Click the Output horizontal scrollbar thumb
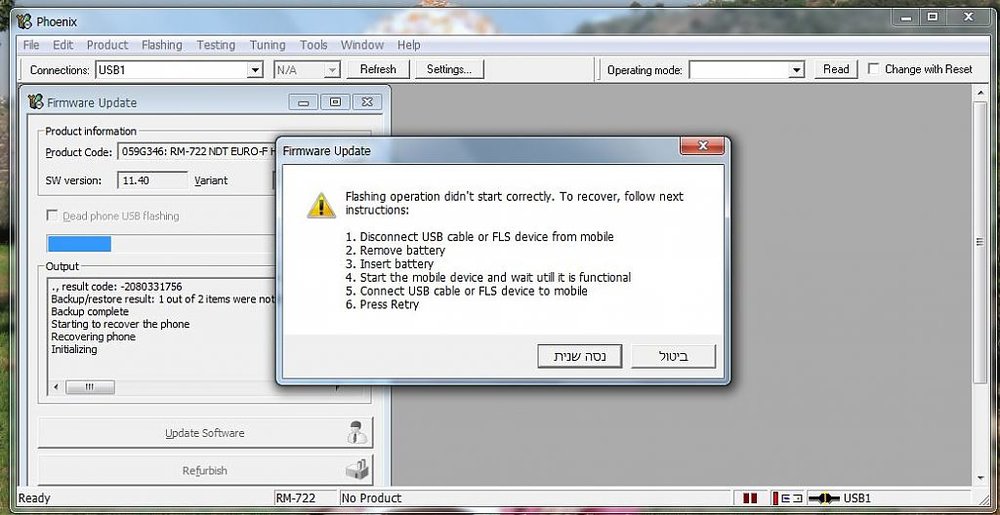The width and height of the screenshot is (1000, 515). [x=89, y=387]
